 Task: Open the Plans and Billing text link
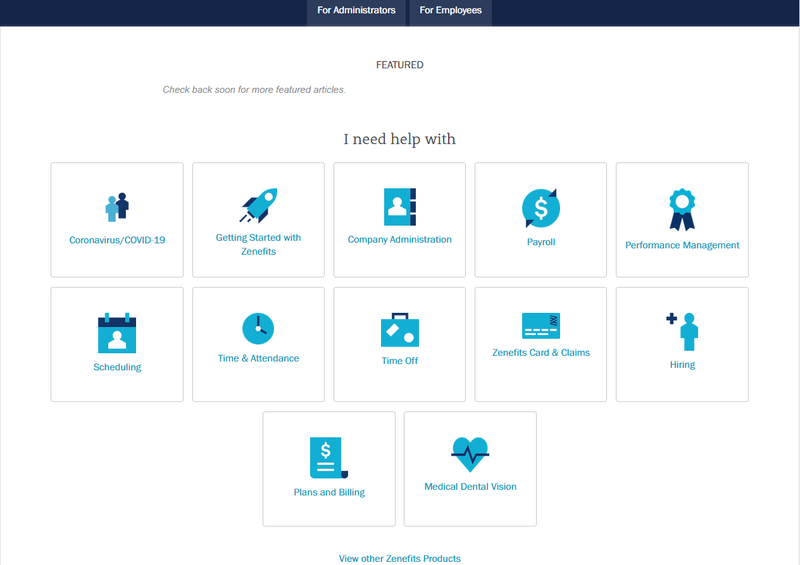pos(329,493)
